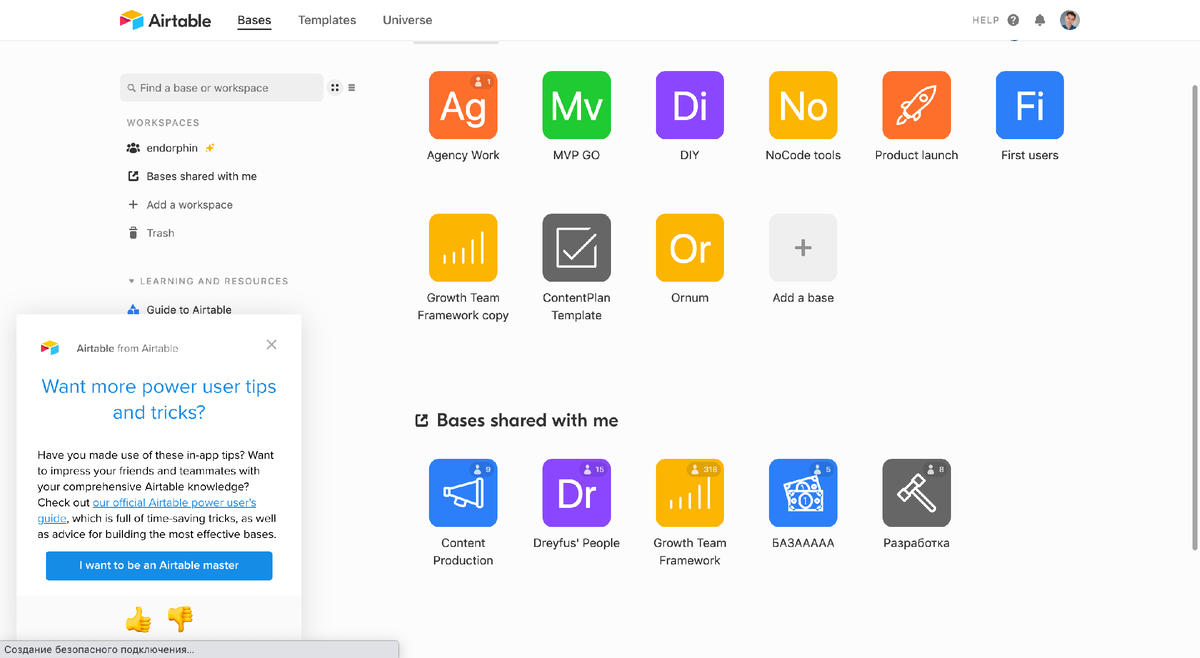The height and width of the screenshot is (658, 1200).
Task: Click I want to be an Airtable master
Action: (x=159, y=565)
